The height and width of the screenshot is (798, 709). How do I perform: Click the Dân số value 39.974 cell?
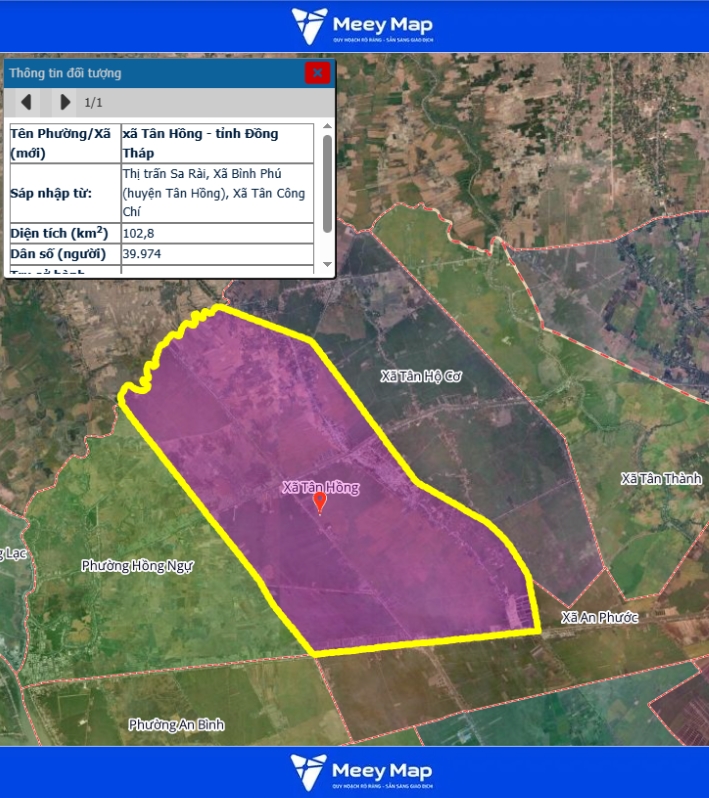pyautogui.click(x=216, y=254)
